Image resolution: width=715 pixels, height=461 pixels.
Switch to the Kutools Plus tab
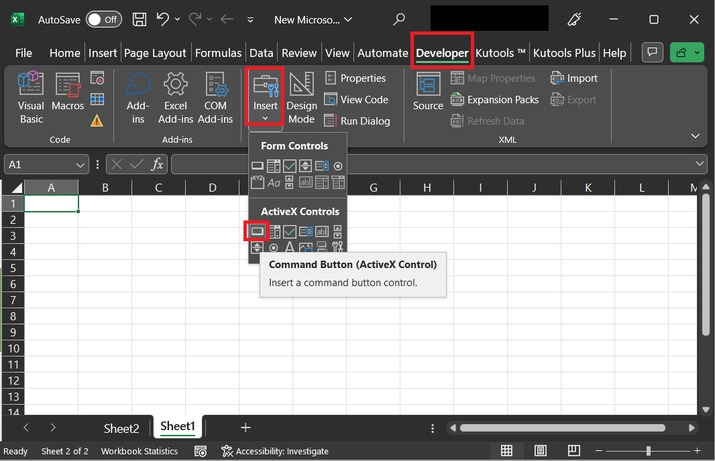[x=564, y=53]
